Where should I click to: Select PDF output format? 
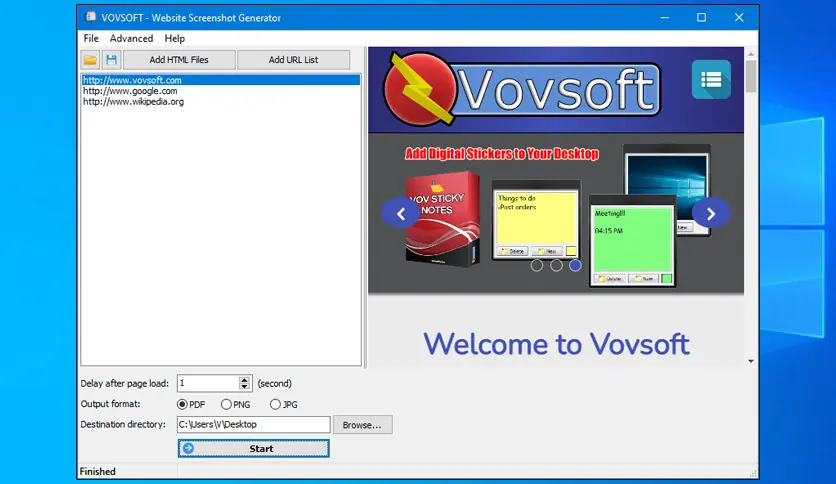182,405
